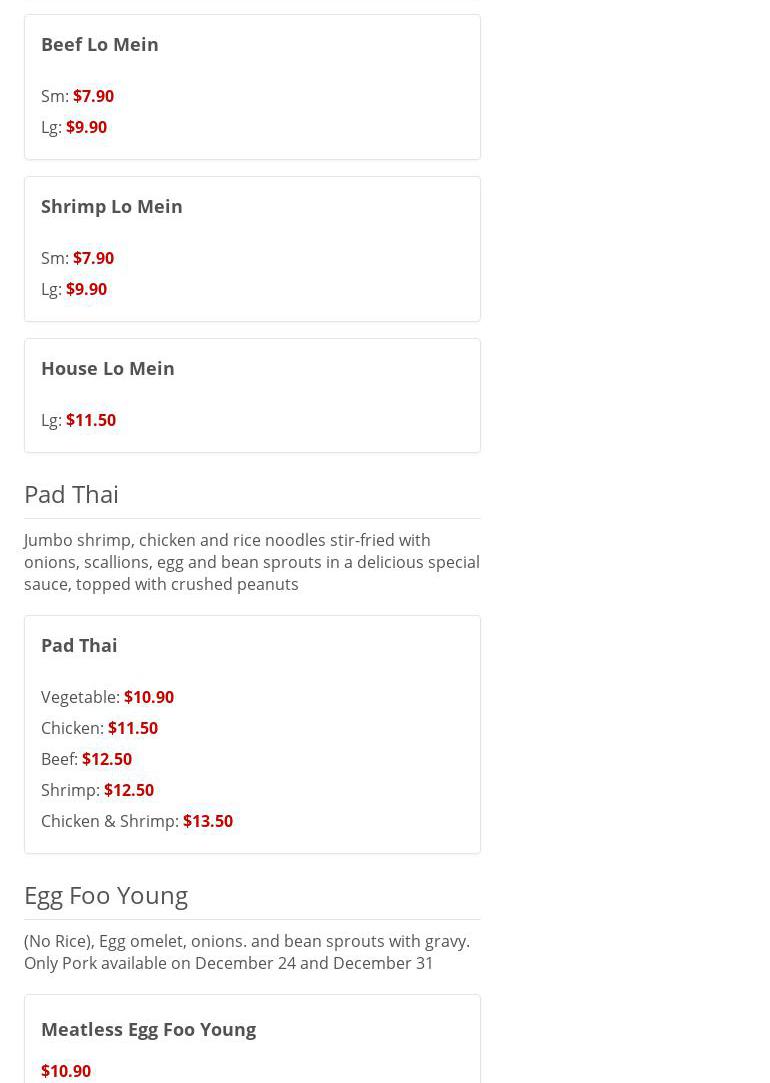
Task: Click Meatless Egg Foo Young $10.90 price
Action: tap(66, 1071)
